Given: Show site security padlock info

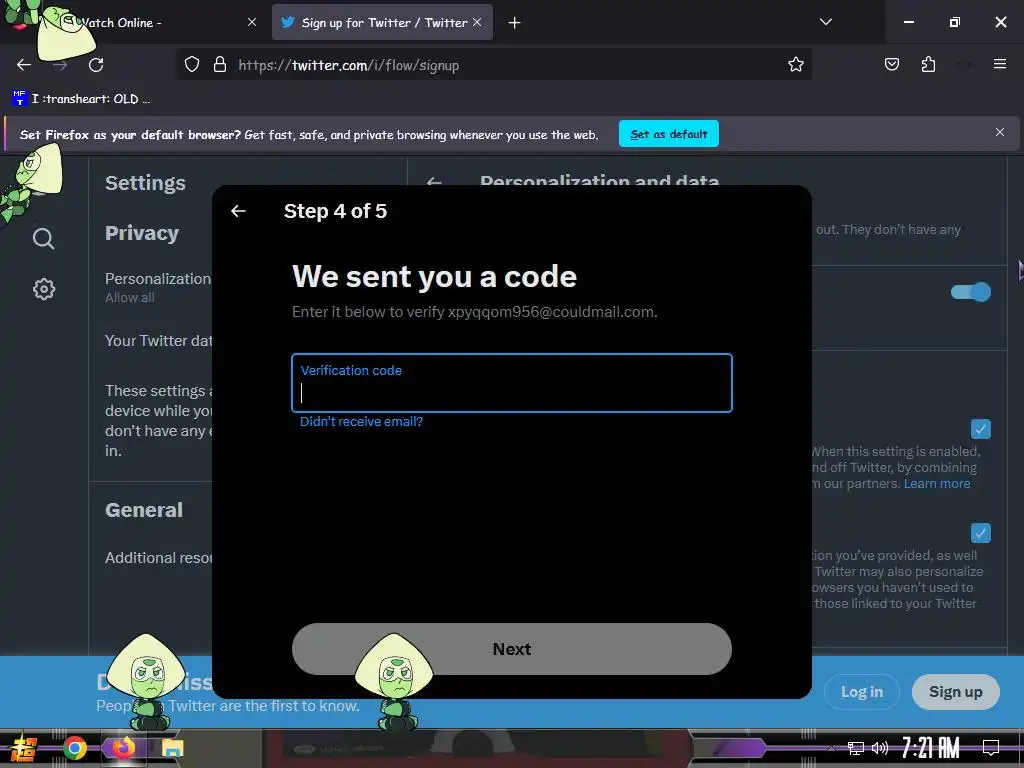Looking at the screenshot, I should (220, 65).
